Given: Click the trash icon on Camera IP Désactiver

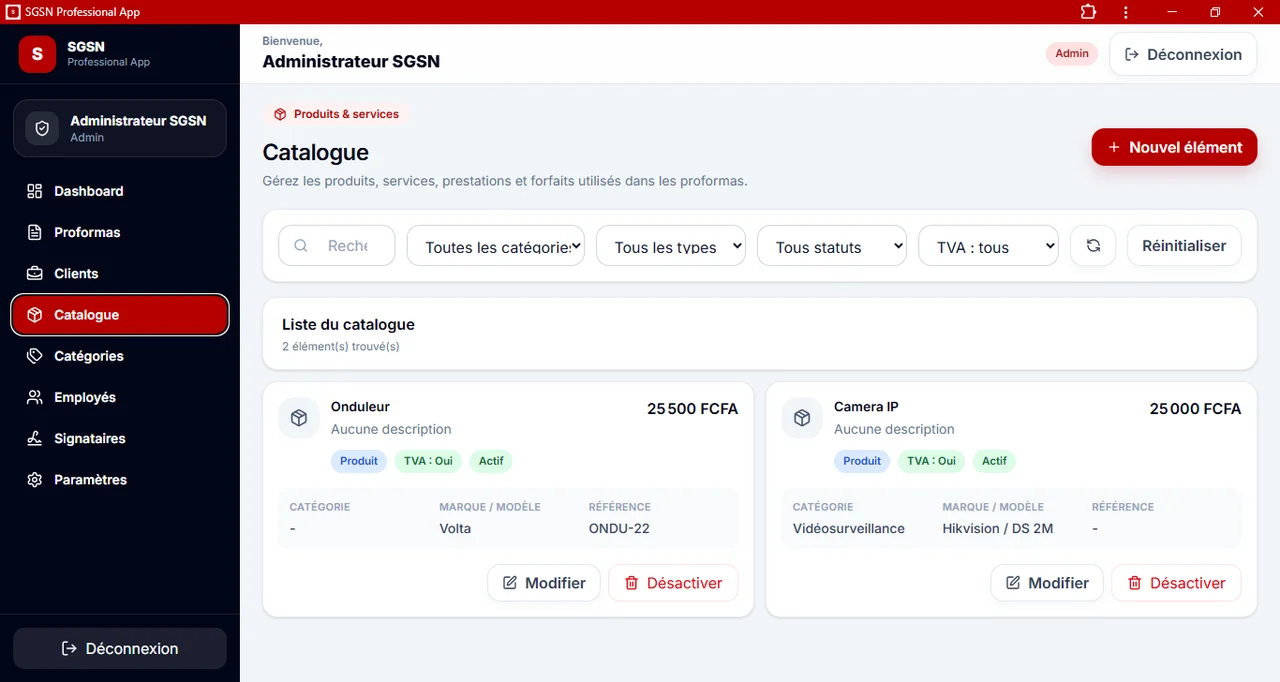Looking at the screenshot, I should click(x=1134, y=583).
